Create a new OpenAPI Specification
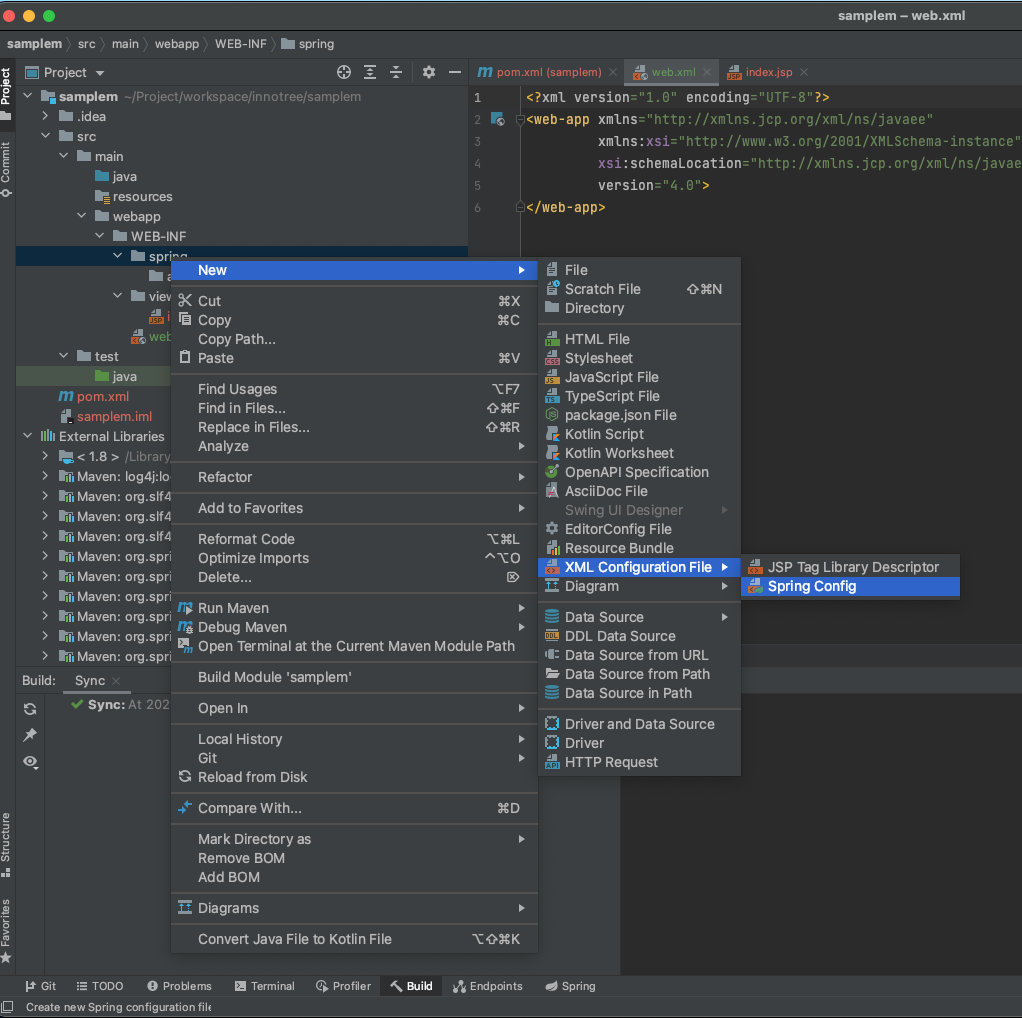1022x1018 pixels. tap(639, 472)
